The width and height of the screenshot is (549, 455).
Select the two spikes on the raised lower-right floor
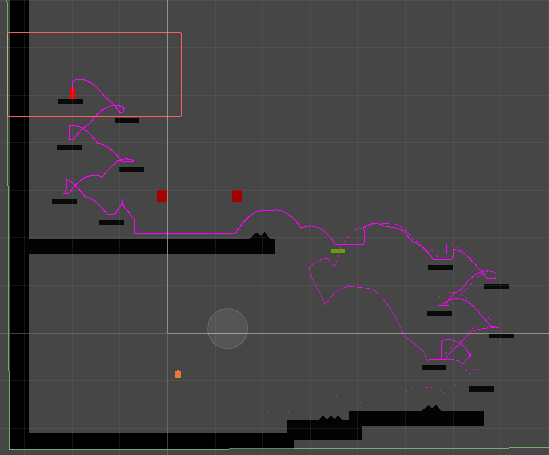[x=431, y=408]
